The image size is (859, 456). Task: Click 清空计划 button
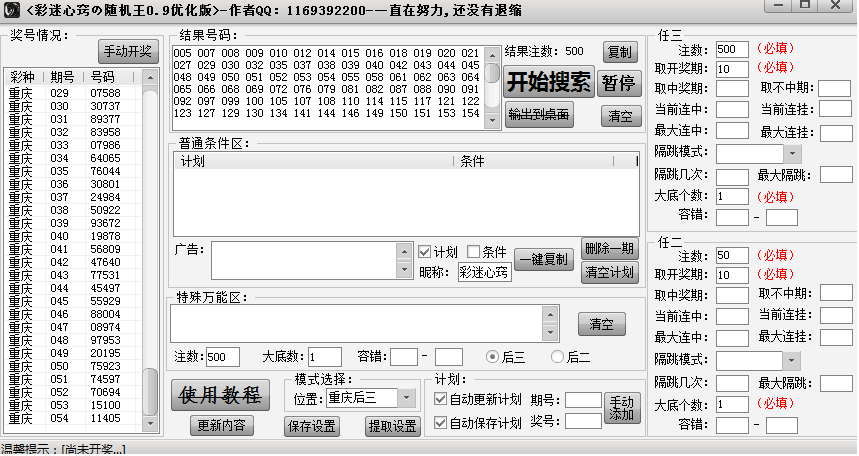click(610, 272)
